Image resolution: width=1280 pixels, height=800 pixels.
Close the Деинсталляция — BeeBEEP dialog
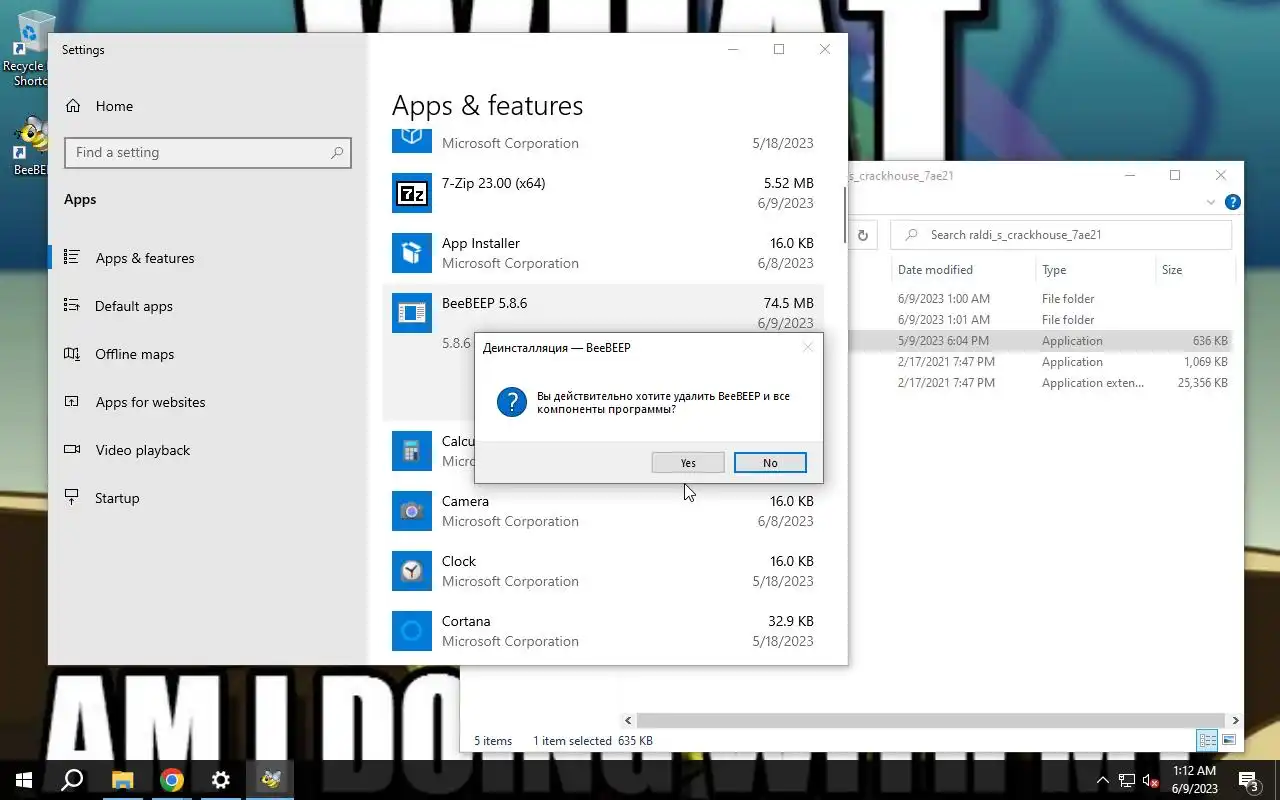coord(808,347)
